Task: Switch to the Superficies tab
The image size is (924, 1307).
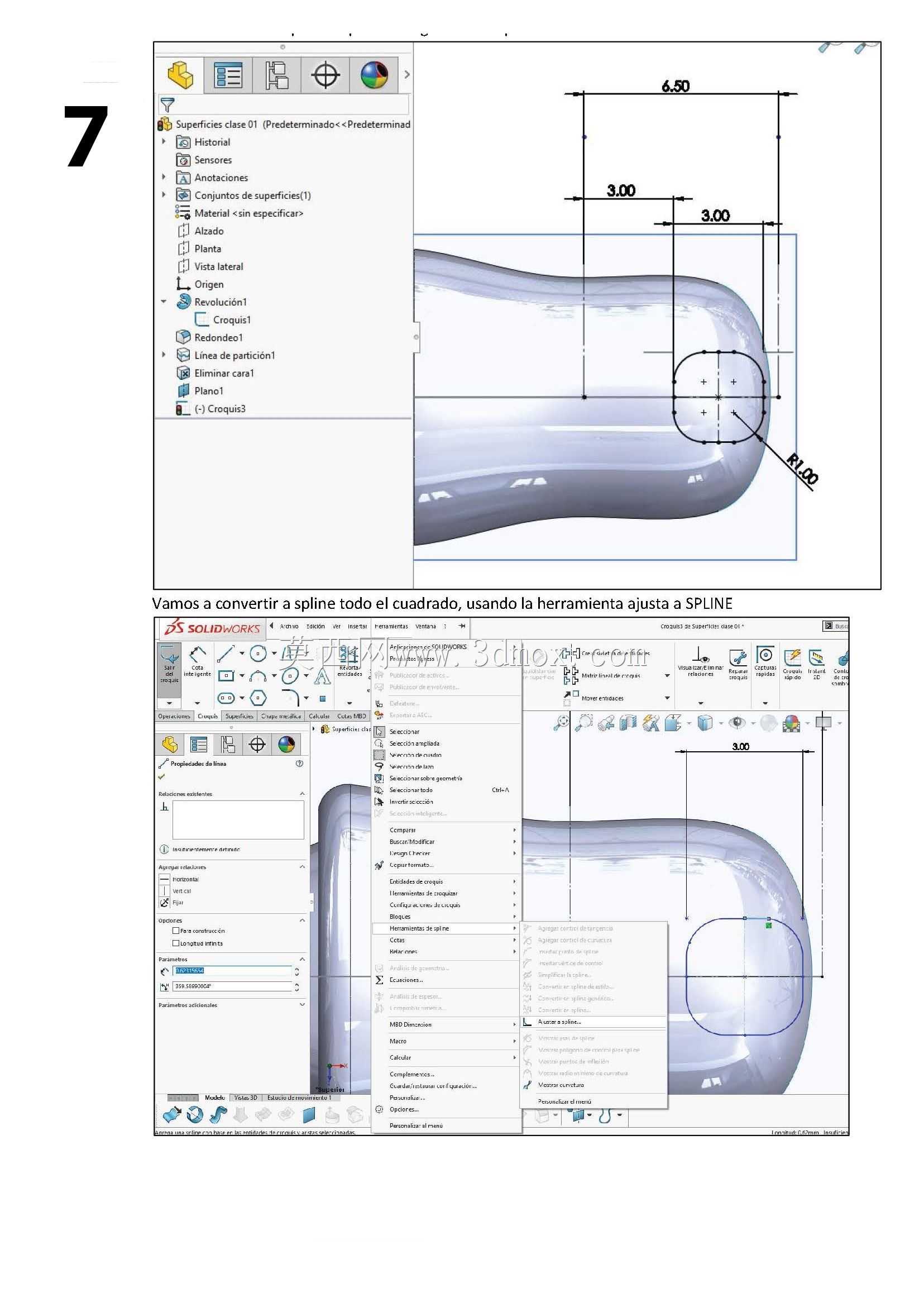Action: tap(239, 716)
